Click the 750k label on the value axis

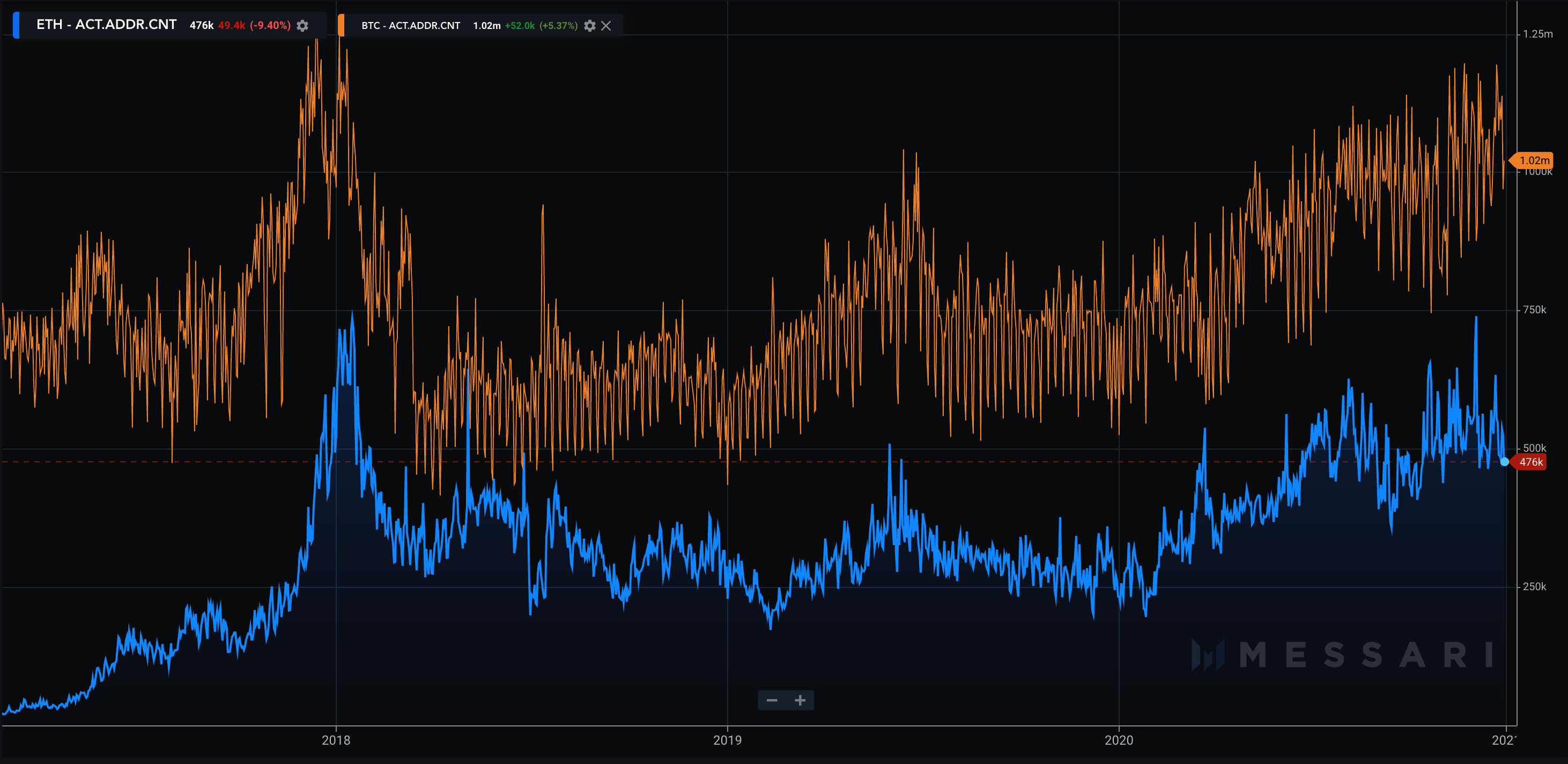pos(1535,310)
